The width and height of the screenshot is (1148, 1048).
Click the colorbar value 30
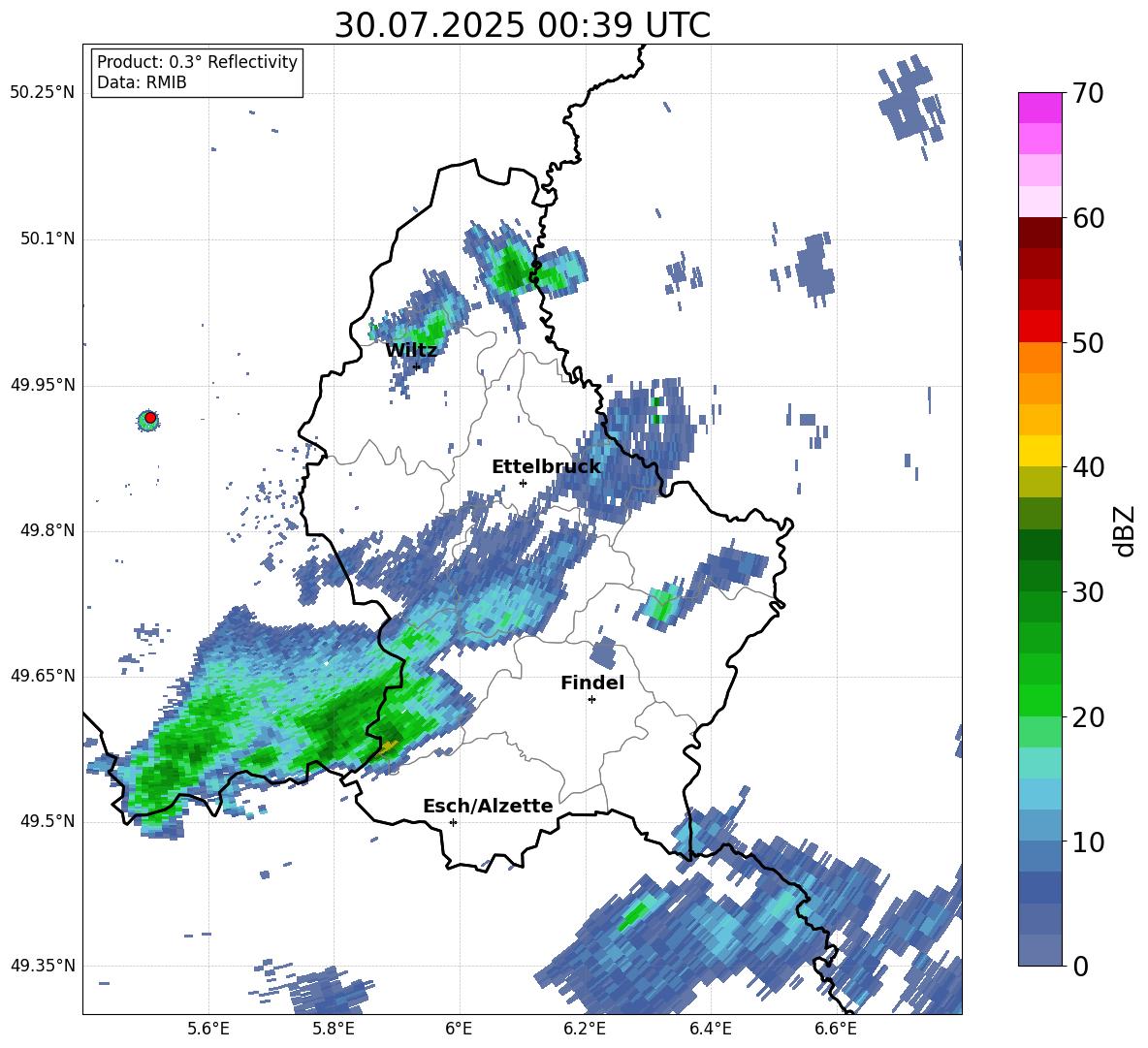pos(1088,592)
